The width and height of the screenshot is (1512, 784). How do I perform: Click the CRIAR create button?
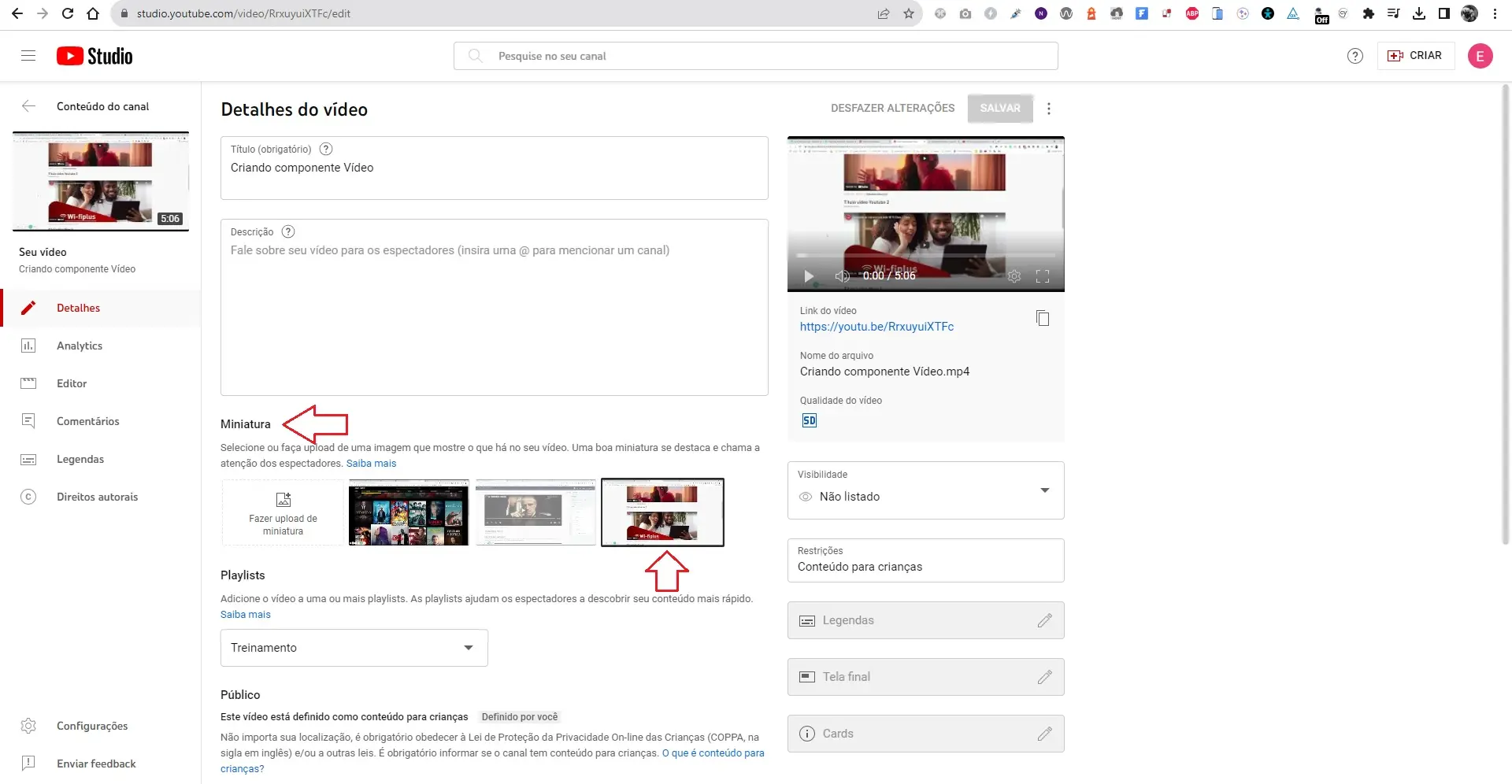coord(1415,56)
